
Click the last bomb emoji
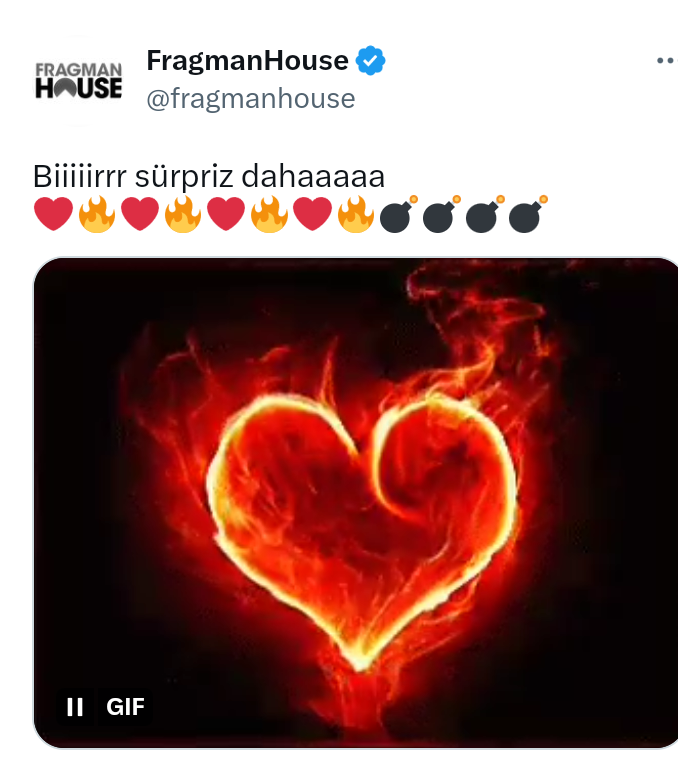(528, 214)
